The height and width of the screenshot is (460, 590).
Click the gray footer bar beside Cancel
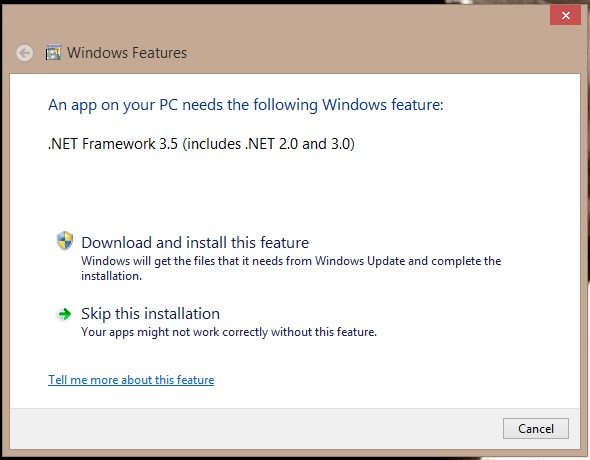tap(256, 429)
